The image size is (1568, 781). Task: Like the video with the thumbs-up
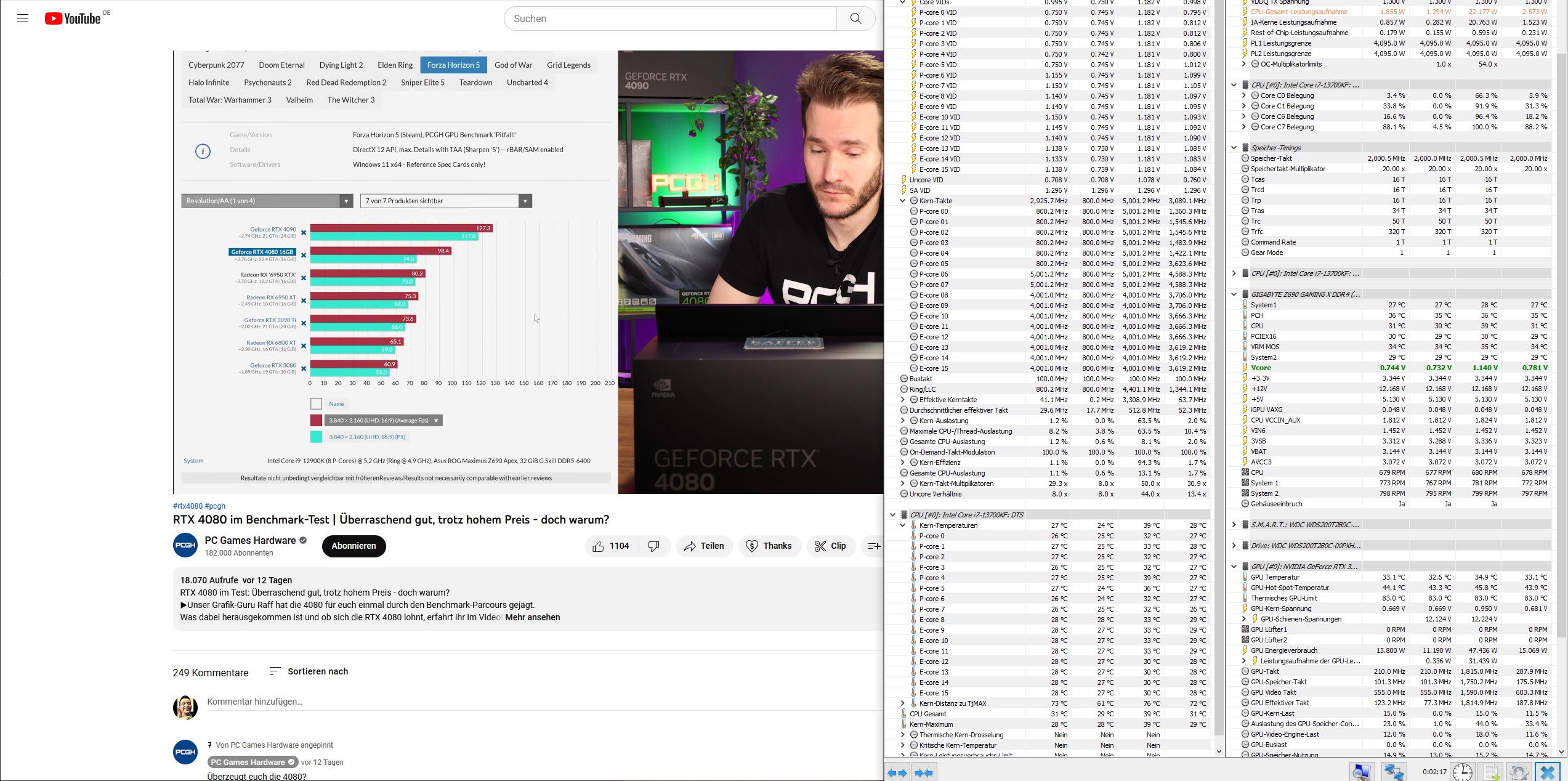click(597, 546)
